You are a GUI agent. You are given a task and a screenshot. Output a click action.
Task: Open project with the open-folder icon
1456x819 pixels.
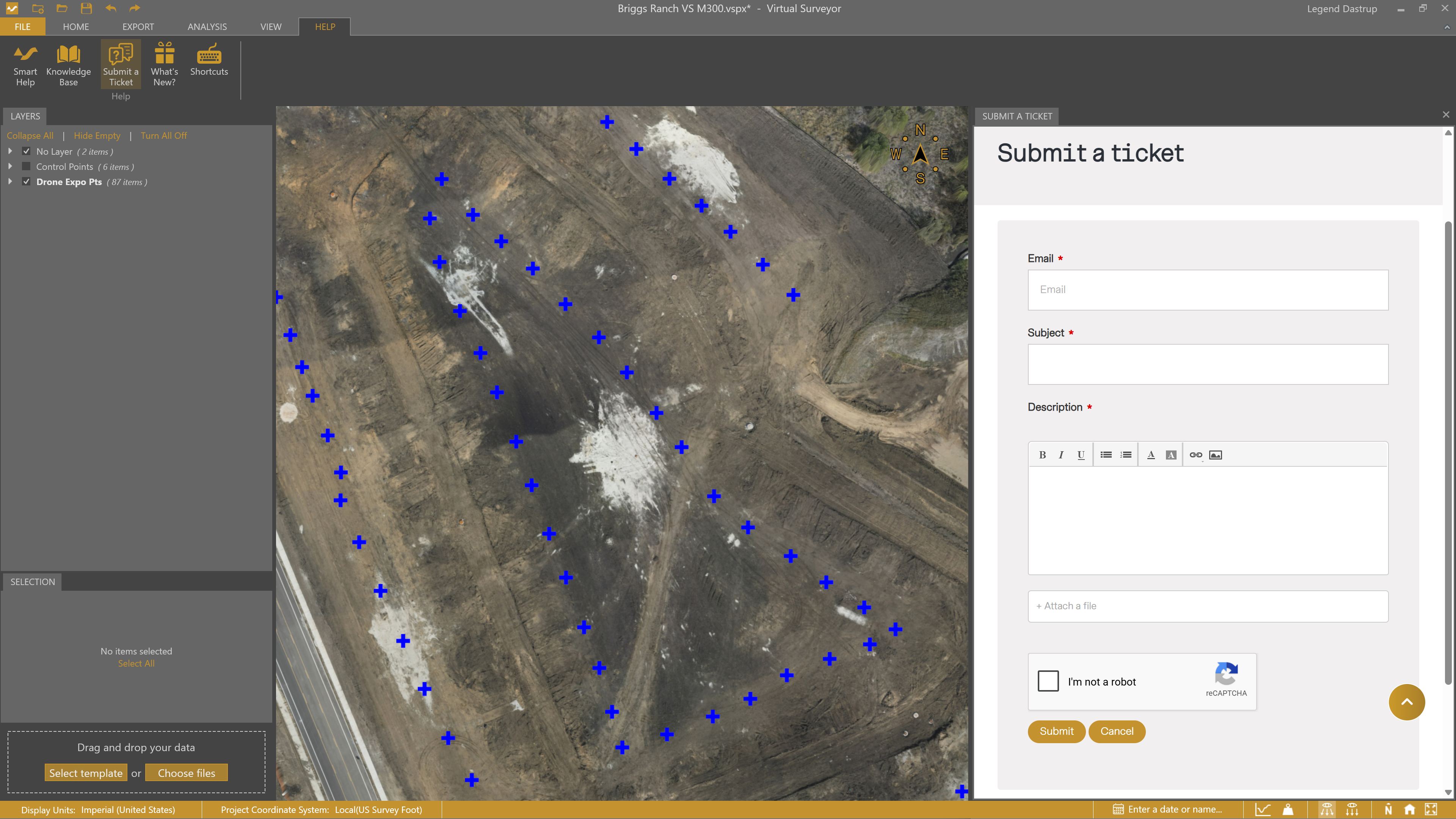point(62,8)
